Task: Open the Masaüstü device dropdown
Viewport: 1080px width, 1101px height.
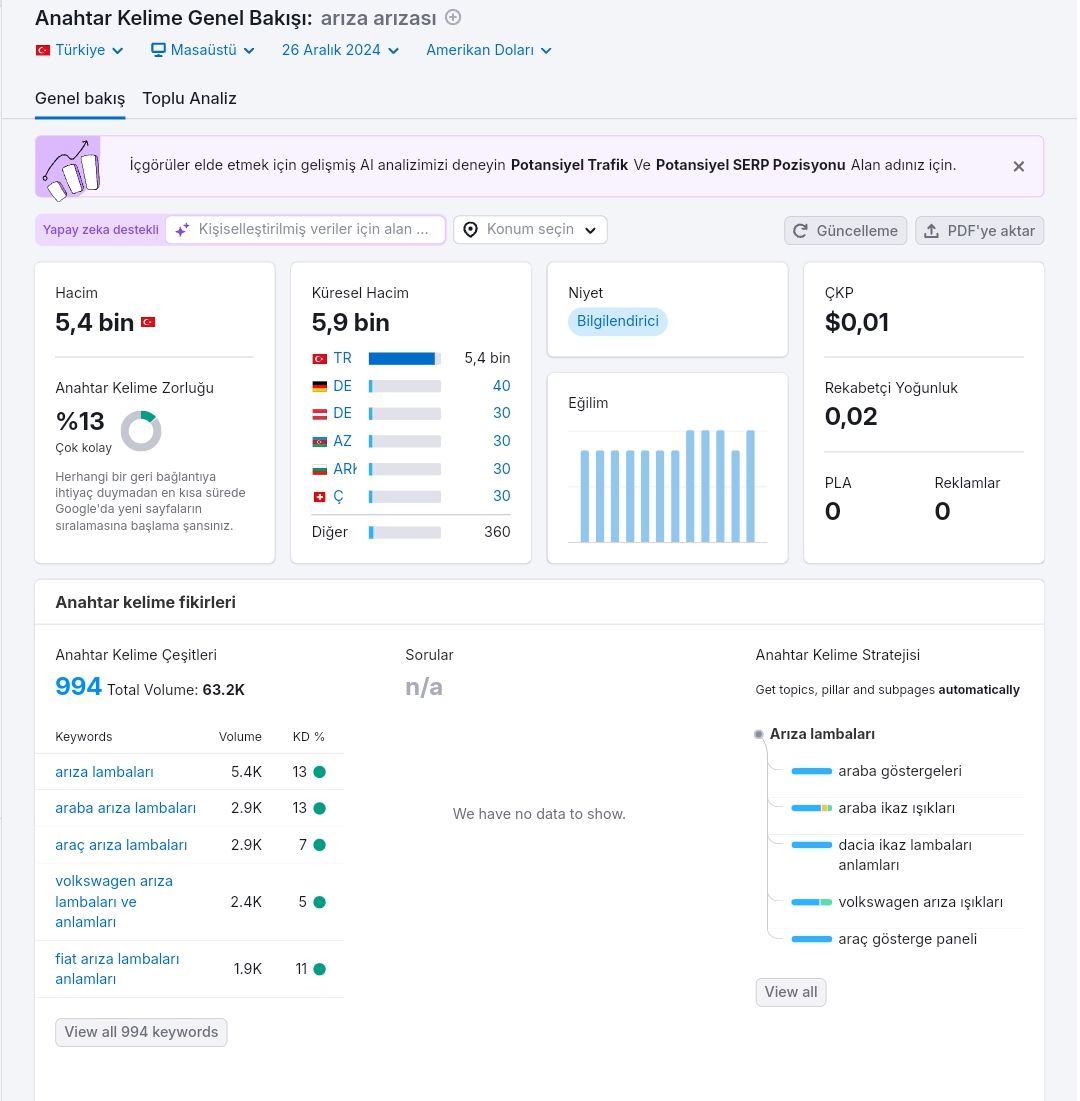Action: (203, 51)
